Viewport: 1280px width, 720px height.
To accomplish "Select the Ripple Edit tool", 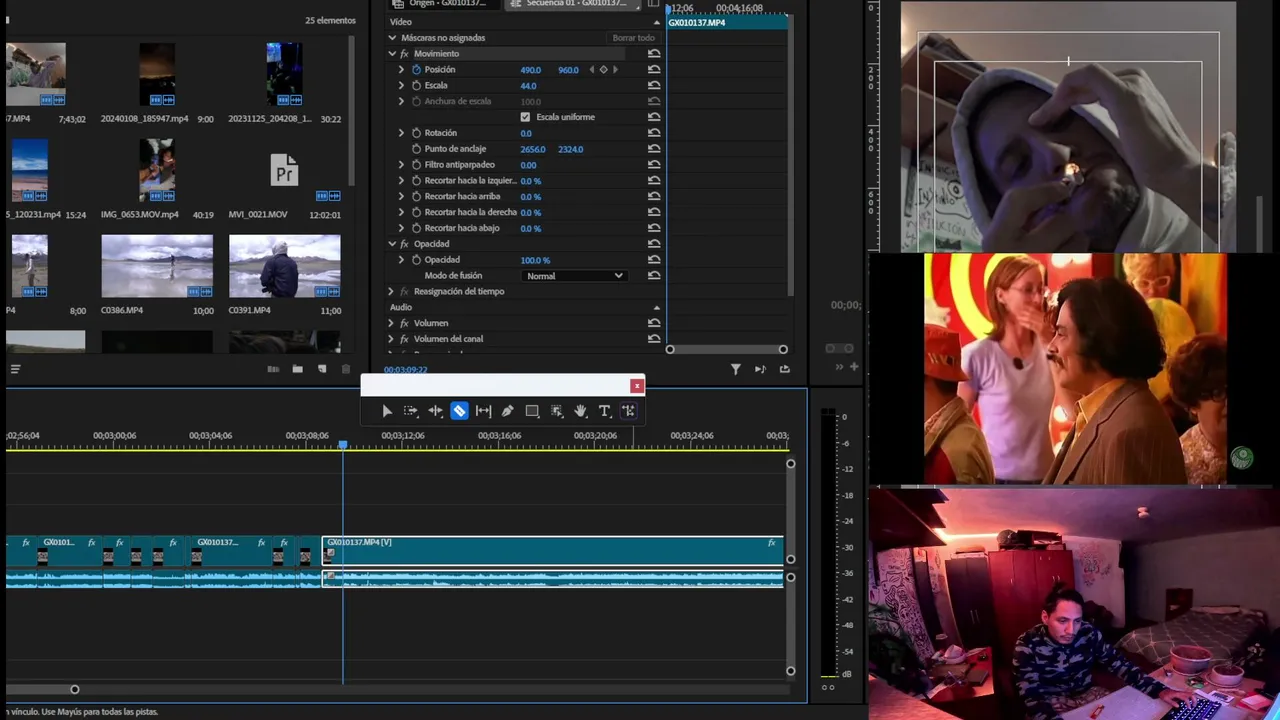I will 435,411.
